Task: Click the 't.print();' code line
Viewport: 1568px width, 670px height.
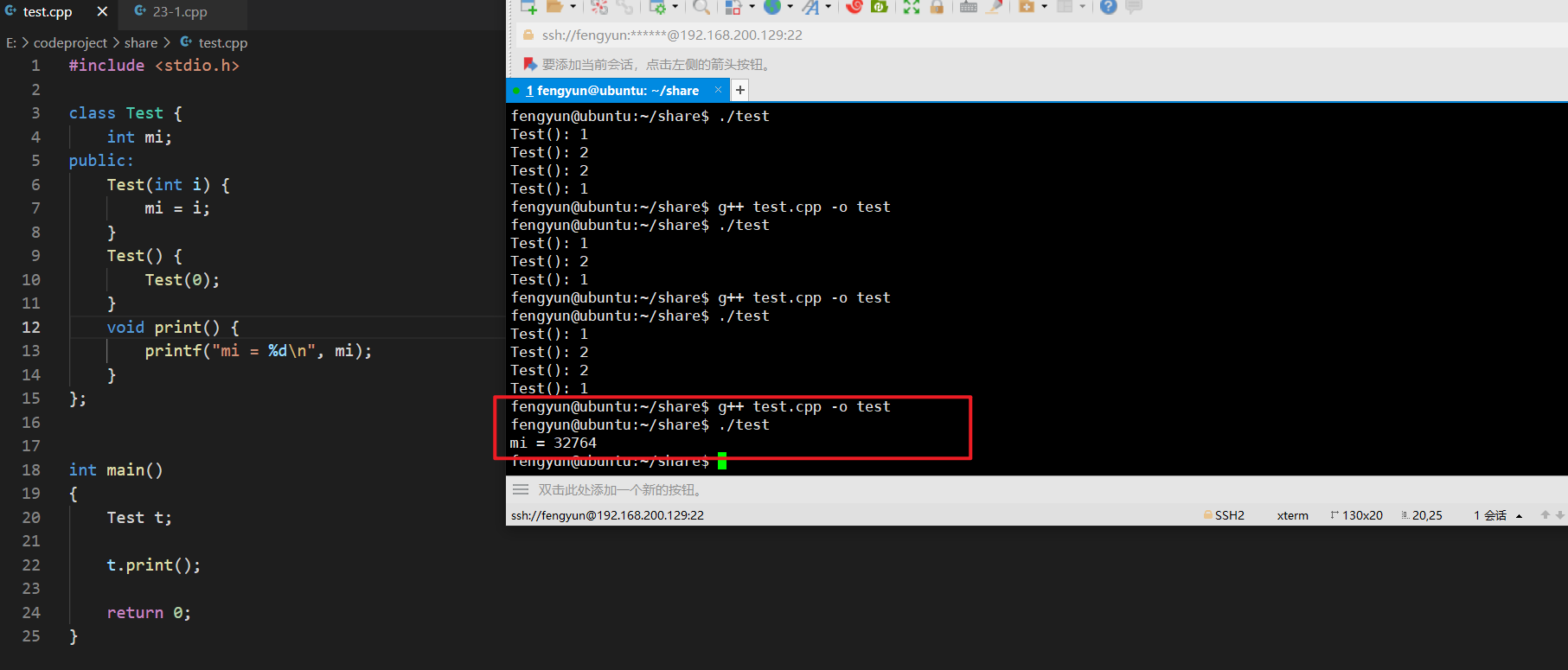Action: coord(154,565)
